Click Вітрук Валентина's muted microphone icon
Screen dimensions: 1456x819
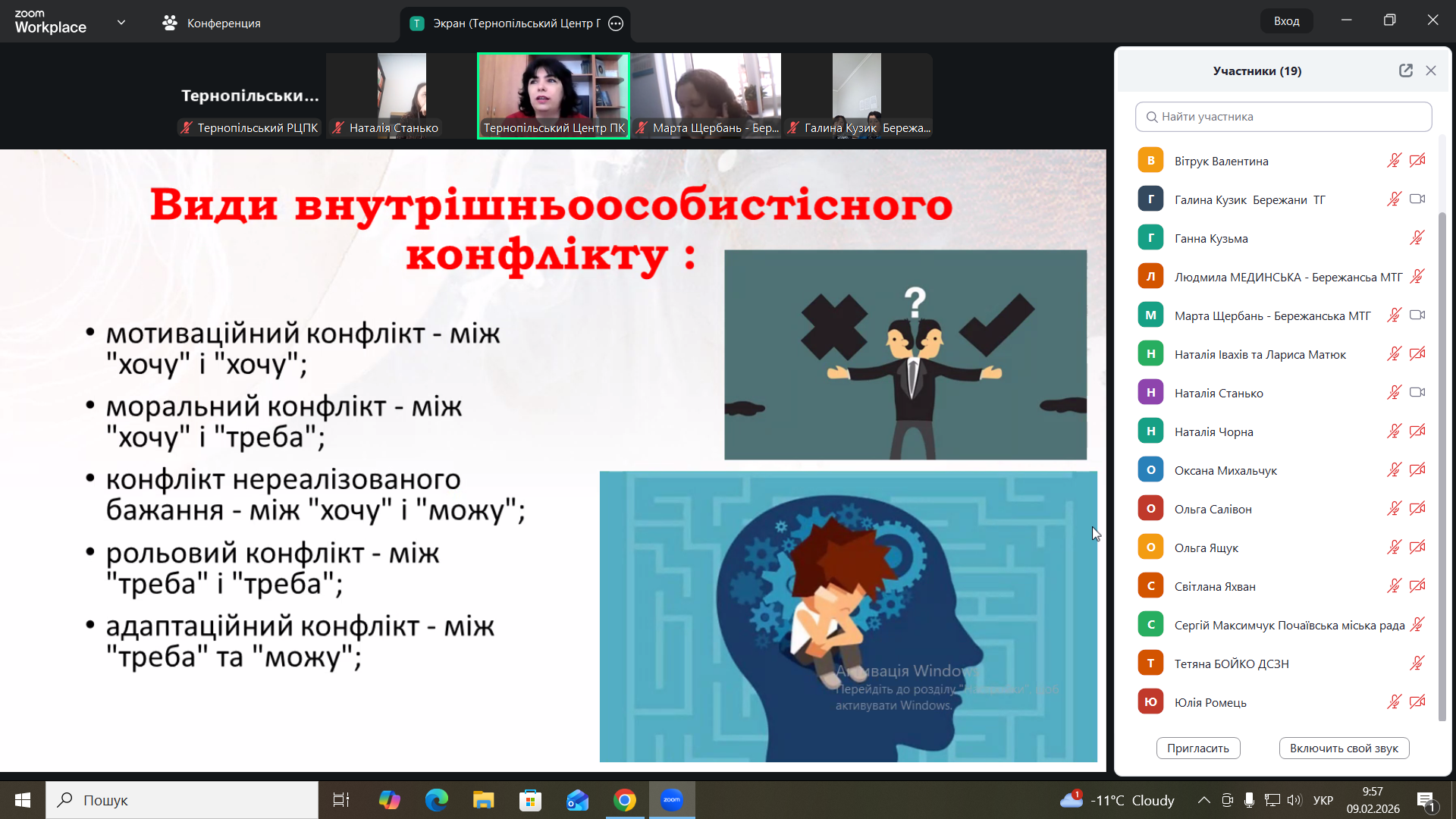[1394, 161]
